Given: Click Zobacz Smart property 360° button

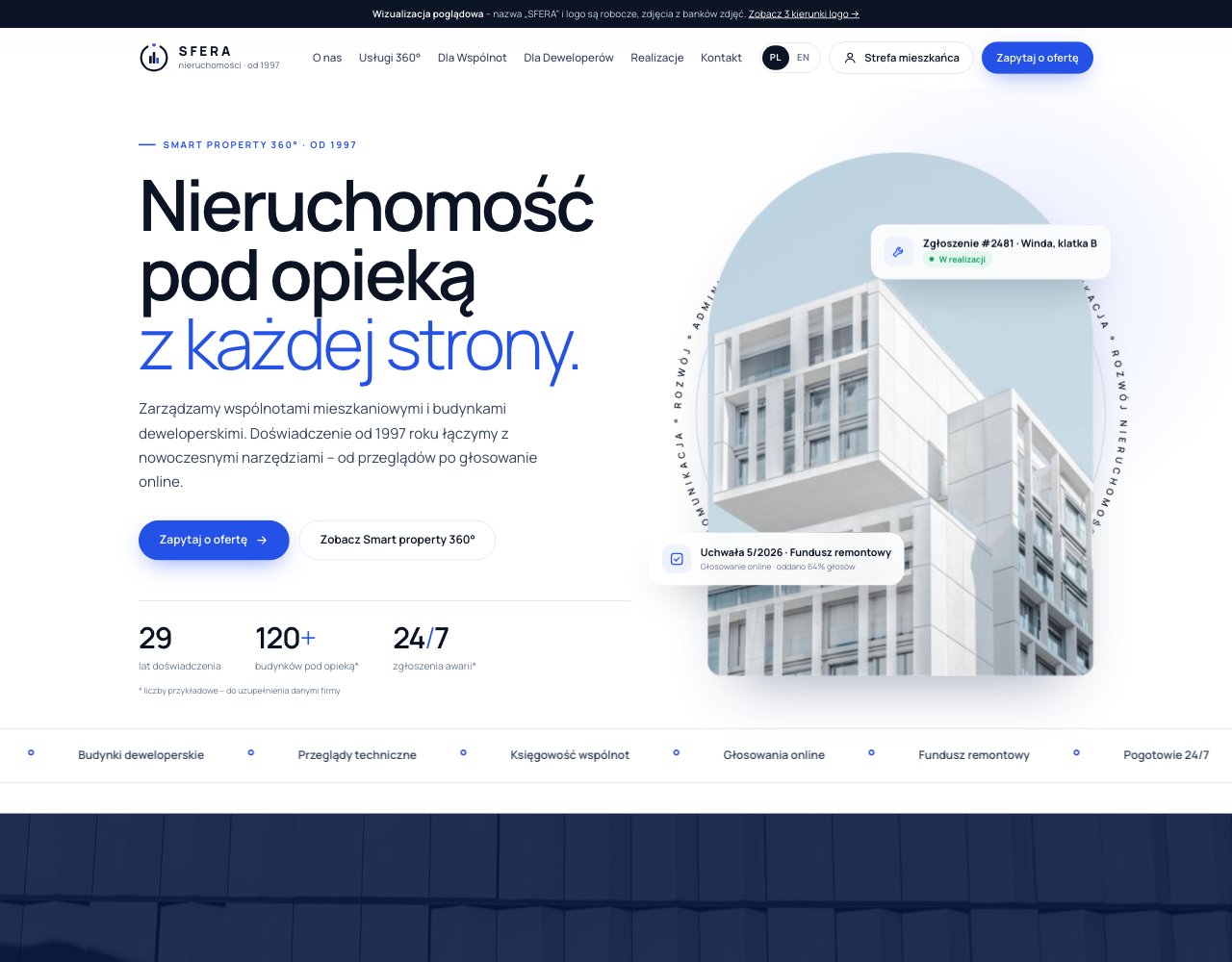Looking at the screenshot, I should (398, 540).
